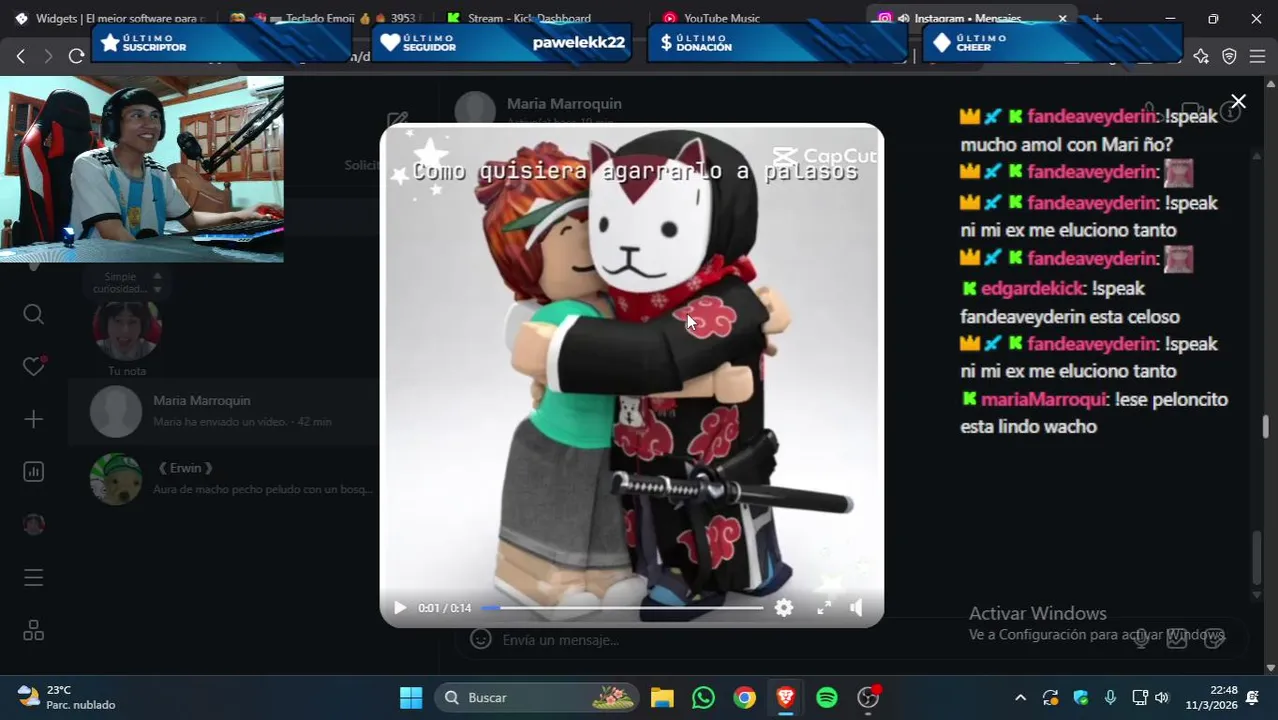Open the Maria Marroquin conversation
Screen dimensions: 1278x720
225,410
